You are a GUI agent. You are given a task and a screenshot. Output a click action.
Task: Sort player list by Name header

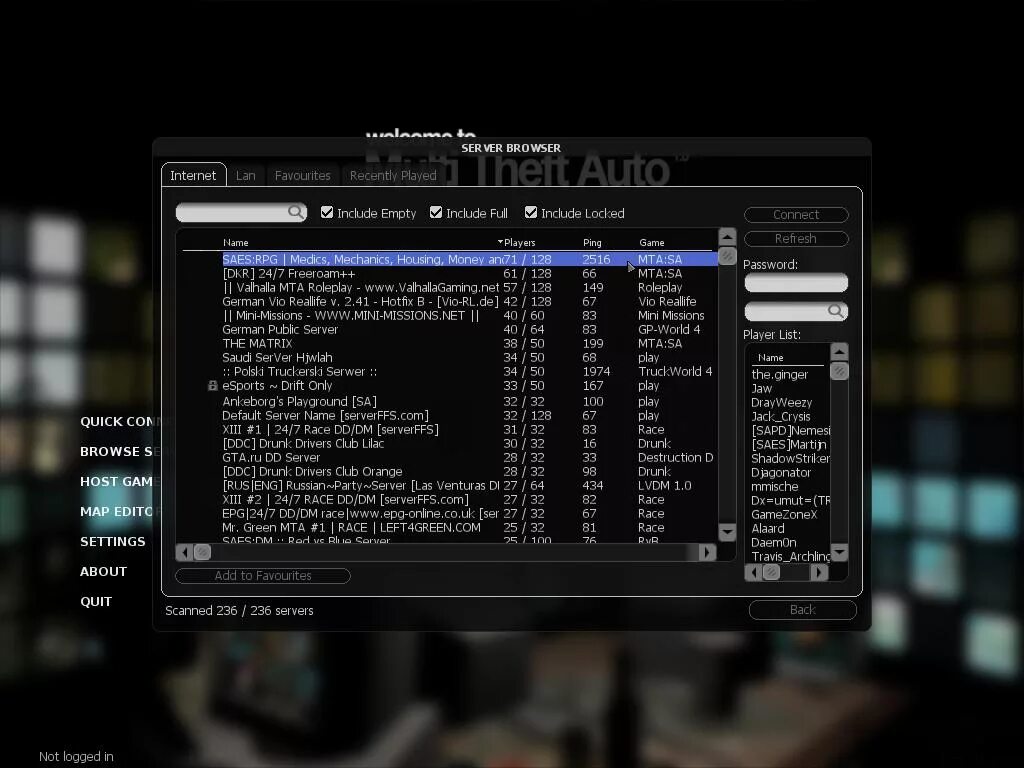point(771,358)
